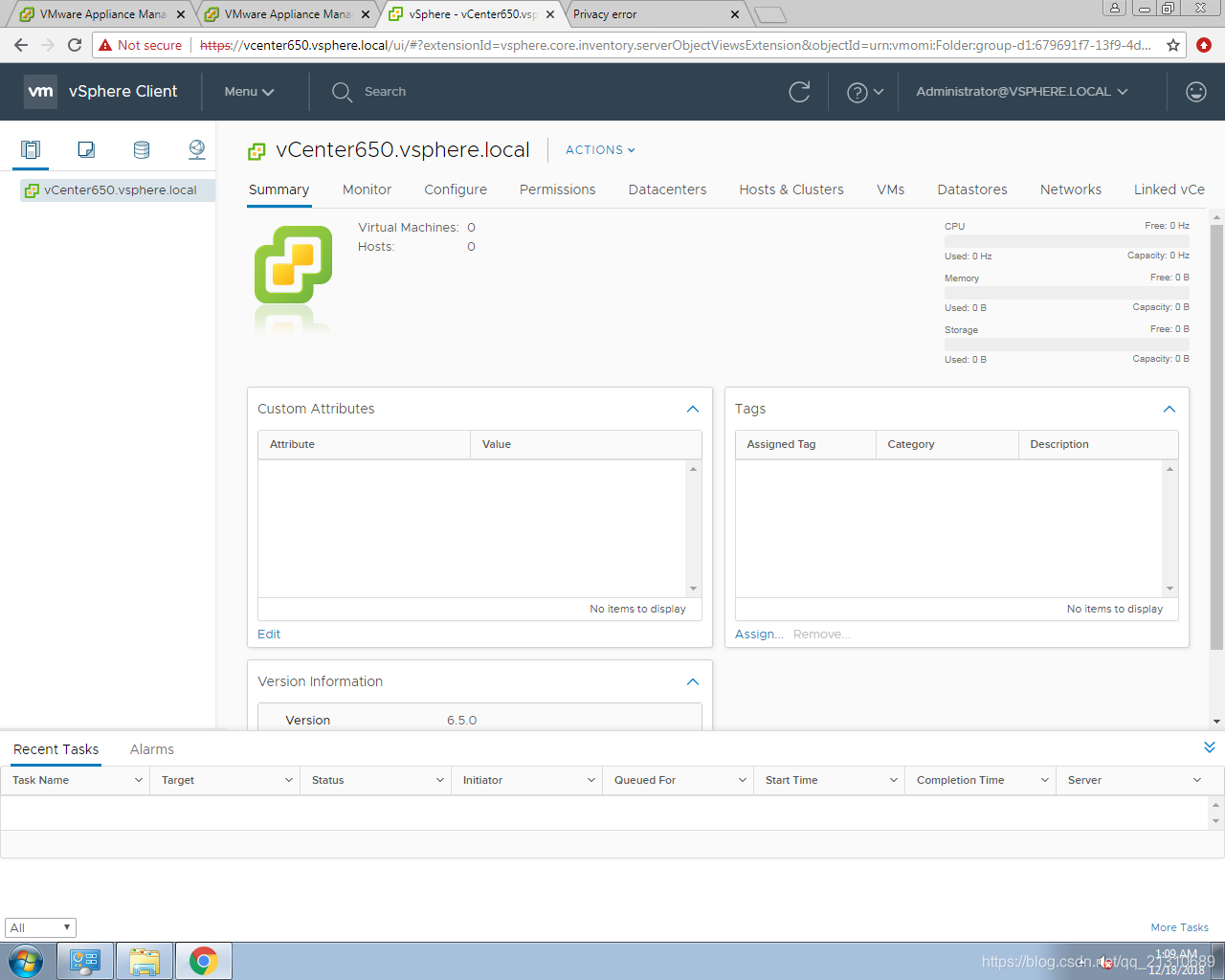
Task: Open a new browser tab
Action: coord(770,14)
